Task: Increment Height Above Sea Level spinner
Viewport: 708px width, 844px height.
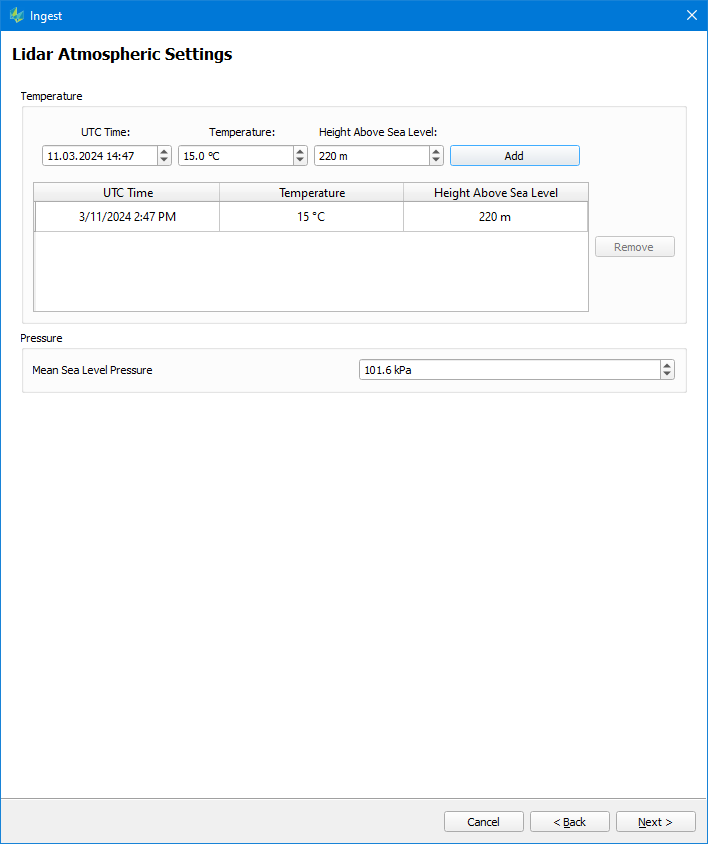Action: [x=436, y=152]
